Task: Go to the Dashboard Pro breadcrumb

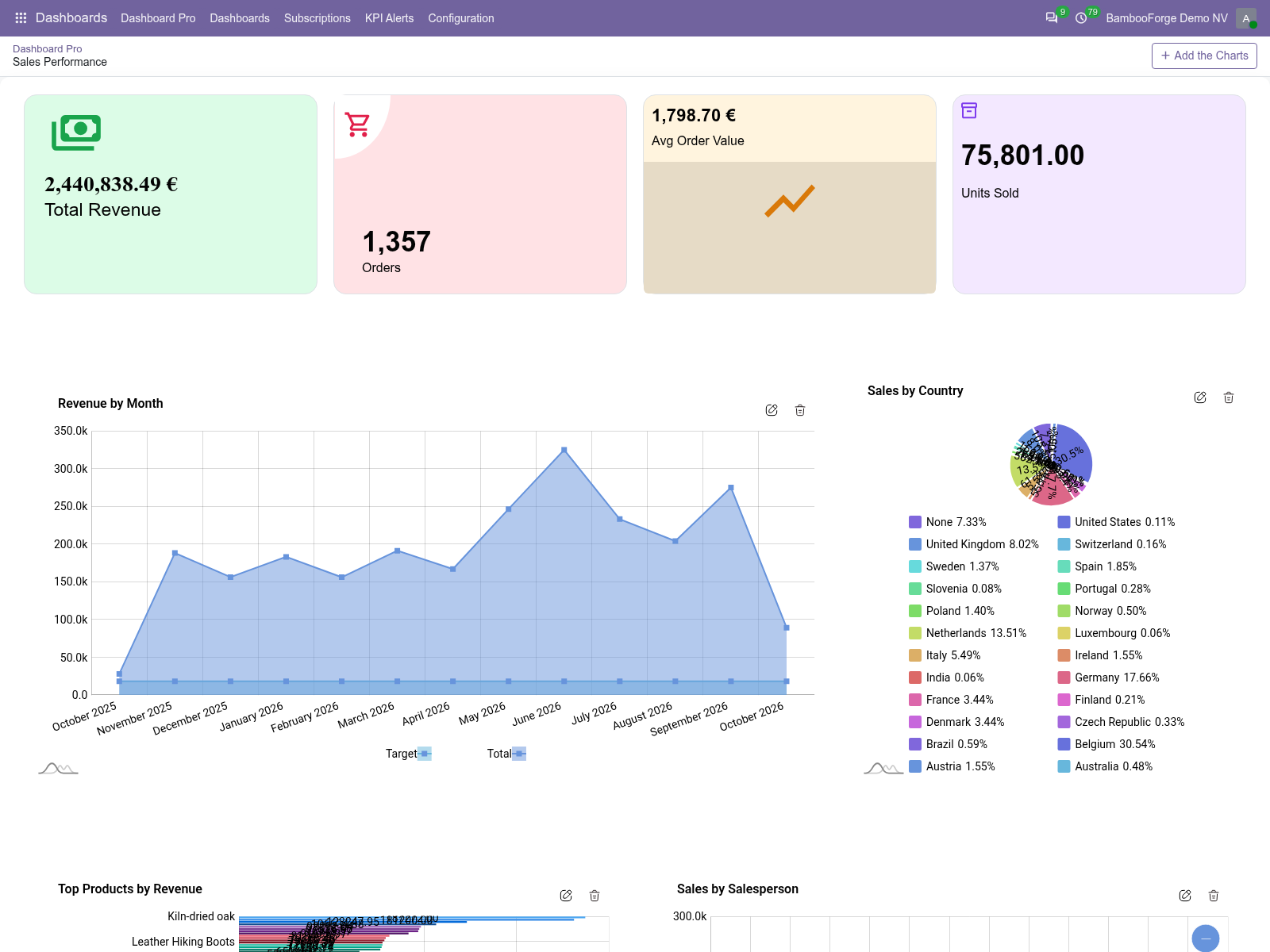Action: [47, 48]
